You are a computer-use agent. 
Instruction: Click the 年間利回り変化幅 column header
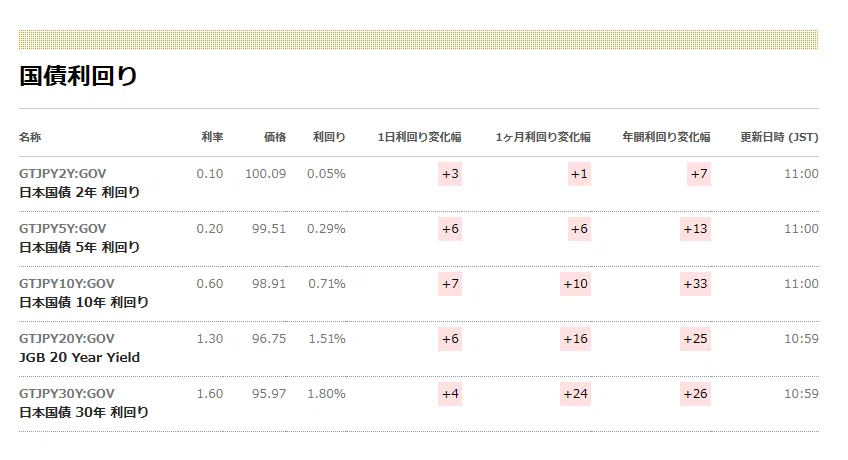[666, 137]
